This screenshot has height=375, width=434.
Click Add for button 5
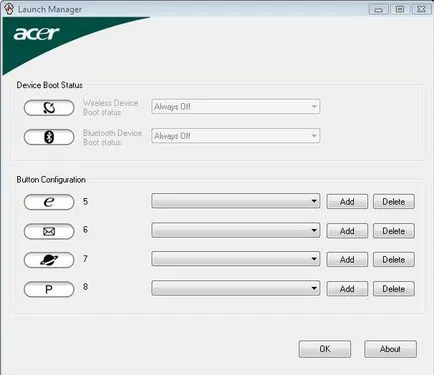[x=347, y=202]
